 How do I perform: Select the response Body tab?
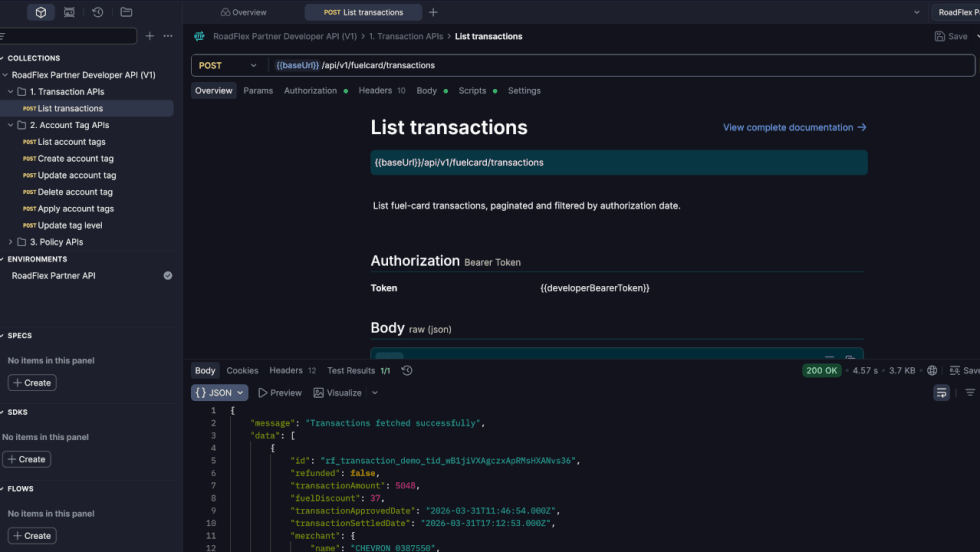[205, 371]
